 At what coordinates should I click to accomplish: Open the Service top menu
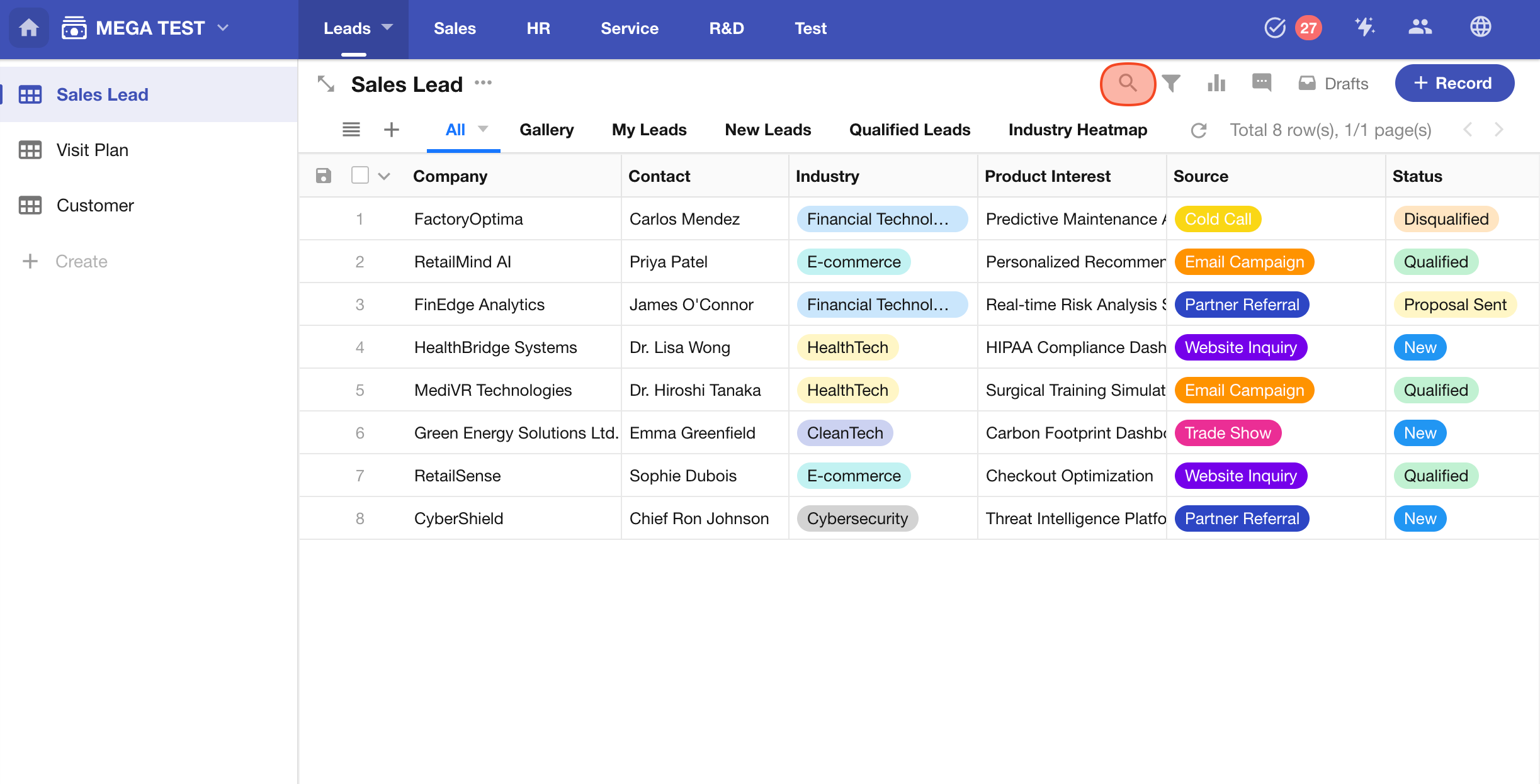[629, 28]
